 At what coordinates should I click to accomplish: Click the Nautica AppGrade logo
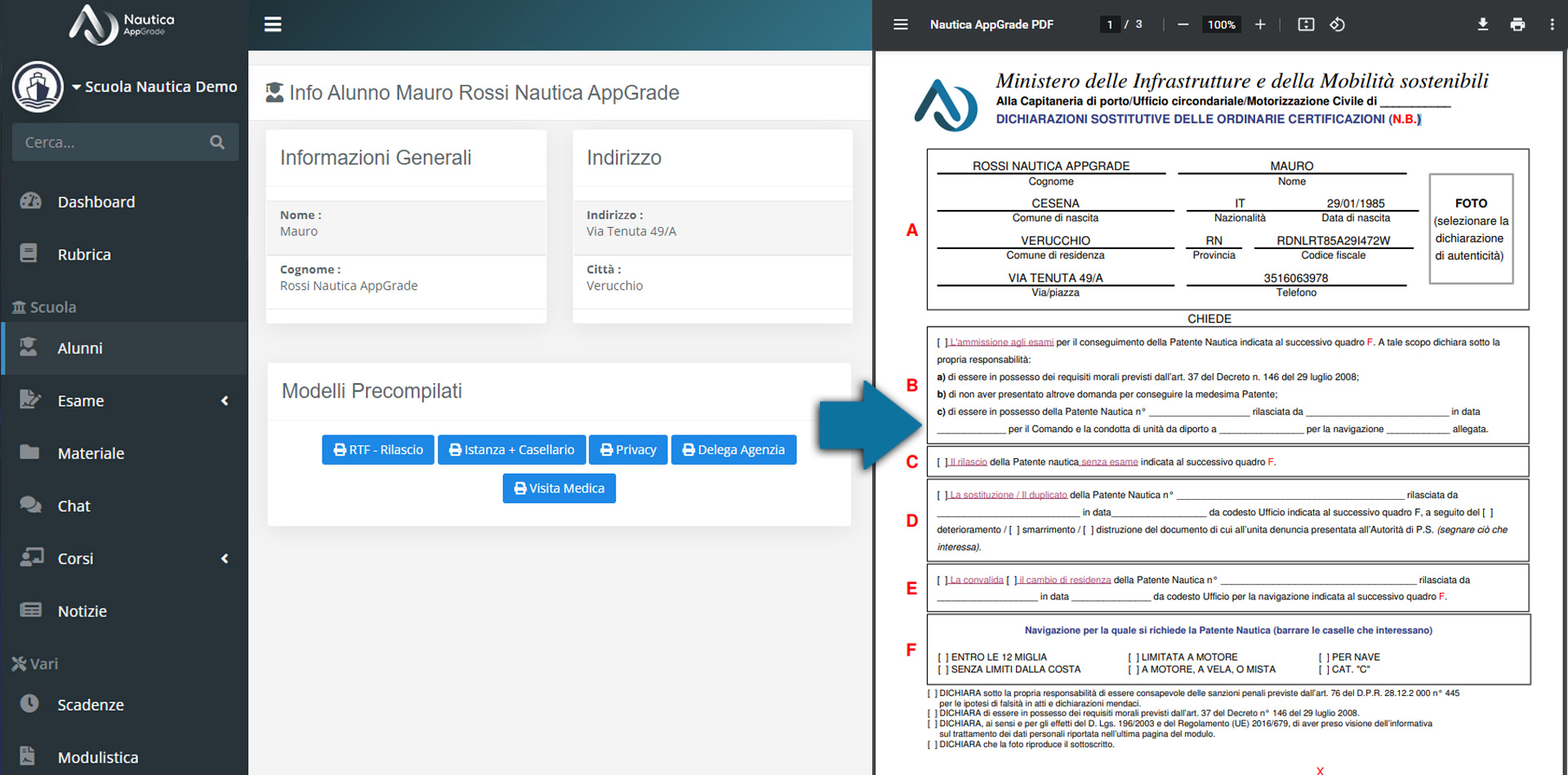[122, 24]
